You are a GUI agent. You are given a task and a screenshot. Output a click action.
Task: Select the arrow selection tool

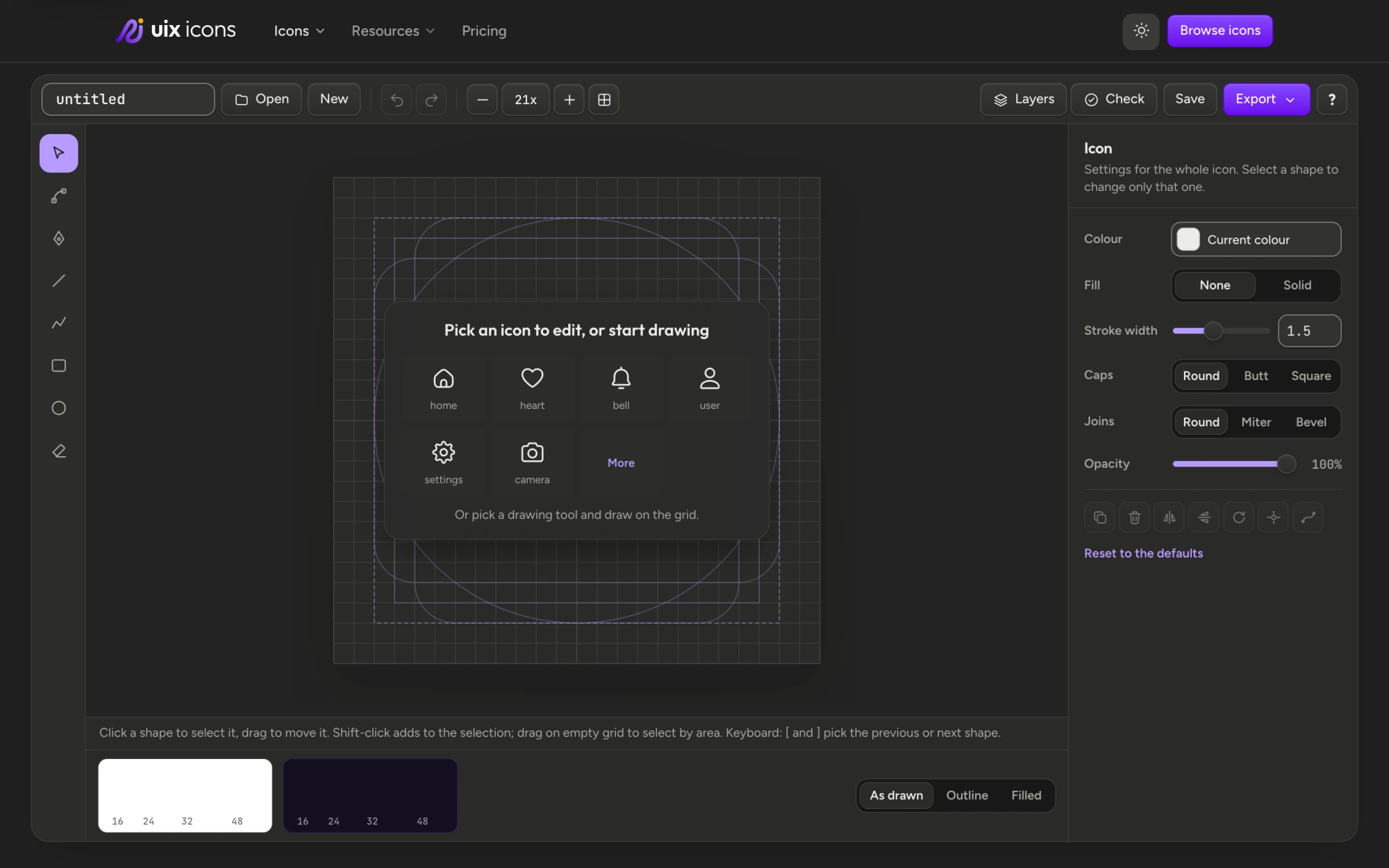59,153
